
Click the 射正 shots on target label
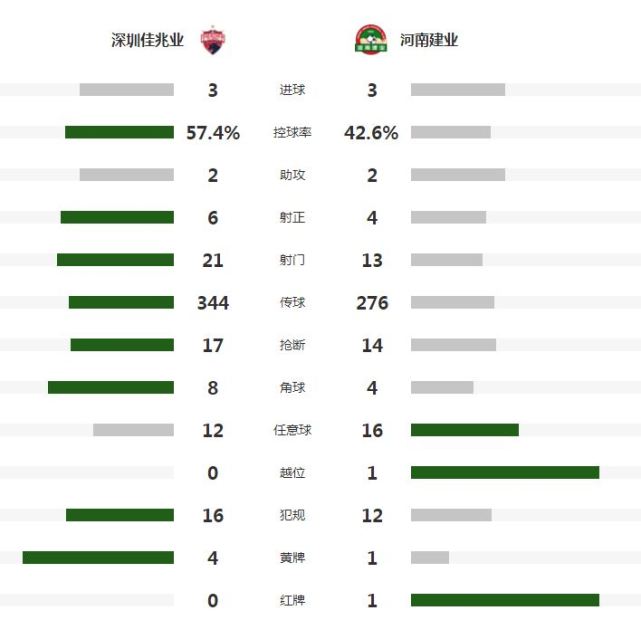pos(292,217)
